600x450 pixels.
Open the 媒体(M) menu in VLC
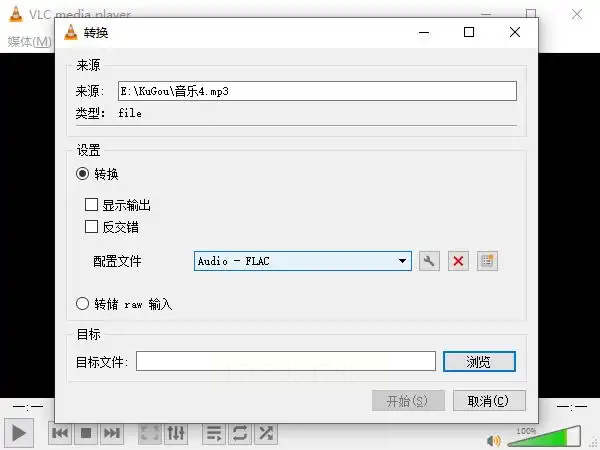coord(29,41)
